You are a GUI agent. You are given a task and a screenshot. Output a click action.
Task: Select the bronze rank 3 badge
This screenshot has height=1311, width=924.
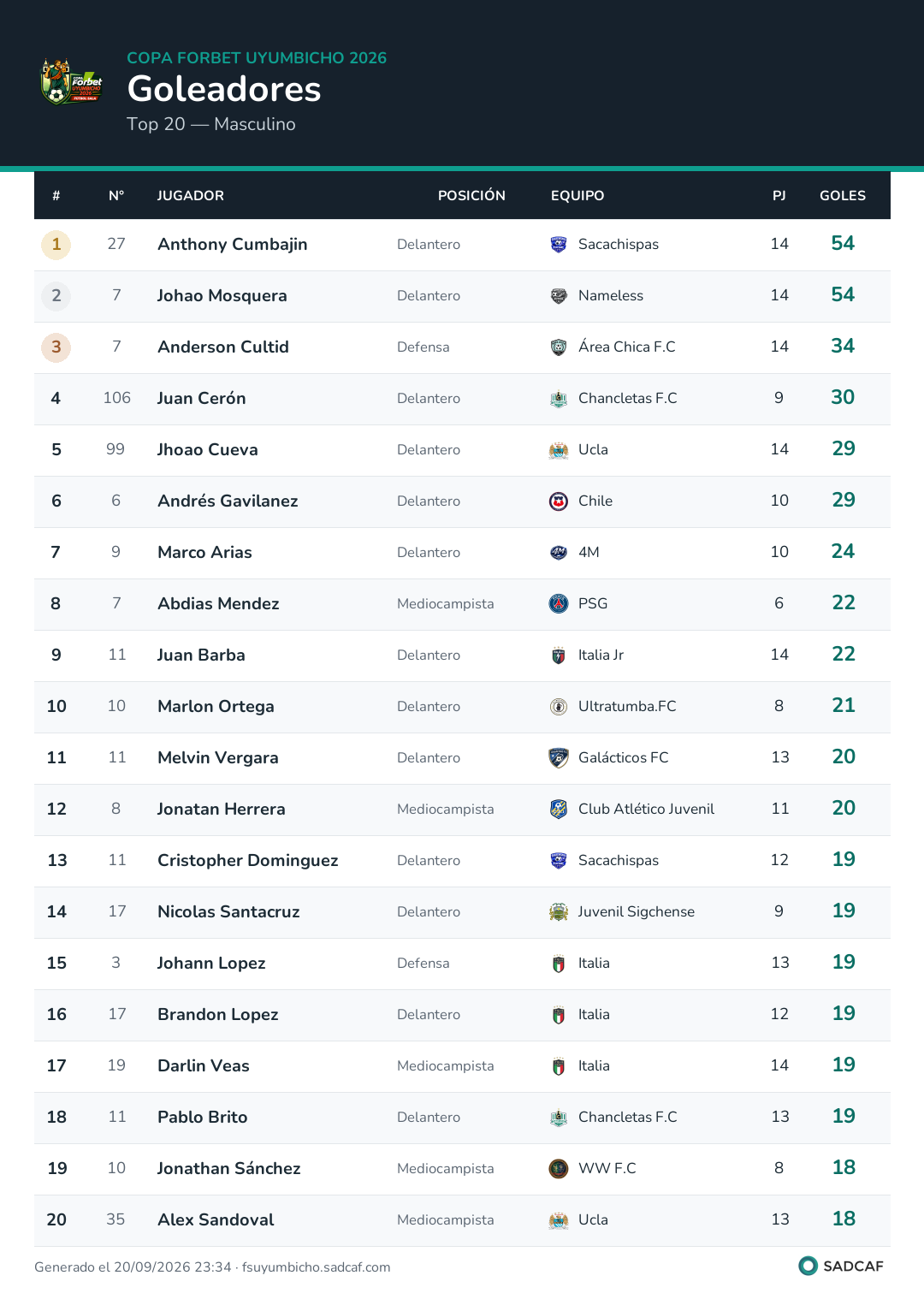(56, 347)
